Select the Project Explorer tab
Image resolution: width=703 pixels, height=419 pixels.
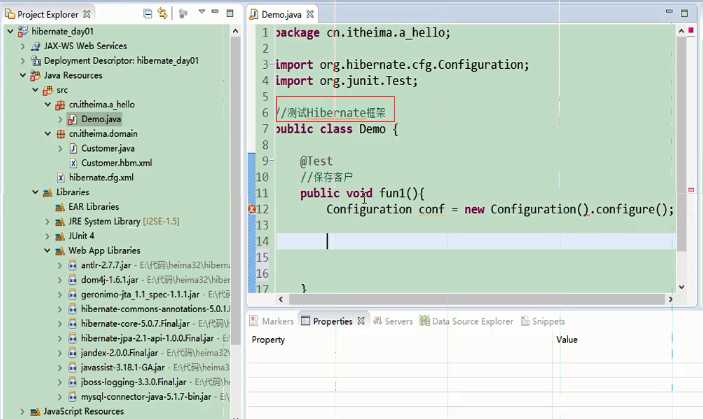tap(48, 14)
